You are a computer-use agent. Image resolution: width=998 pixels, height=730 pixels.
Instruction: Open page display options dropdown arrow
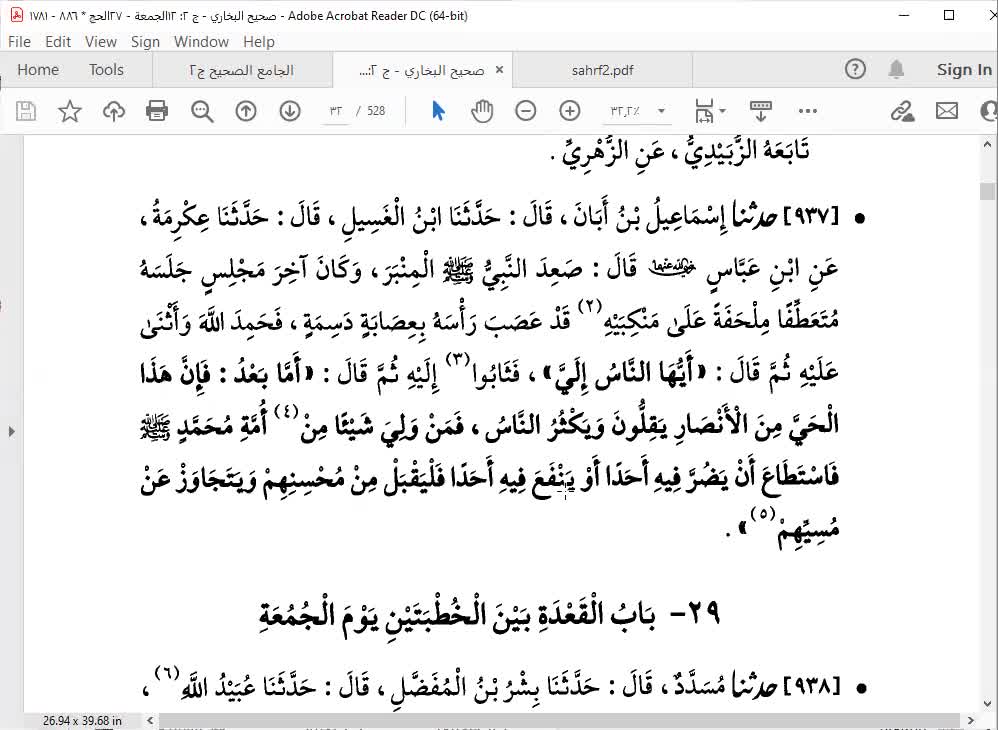tap(722, 111)
